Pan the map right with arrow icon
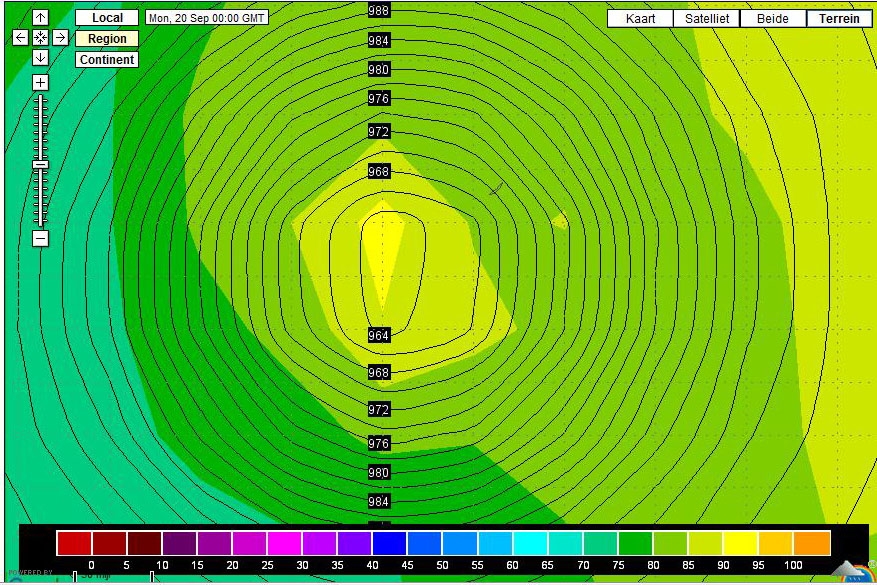The width and height of the screenshot is (877, 585). tap(60, 37)
